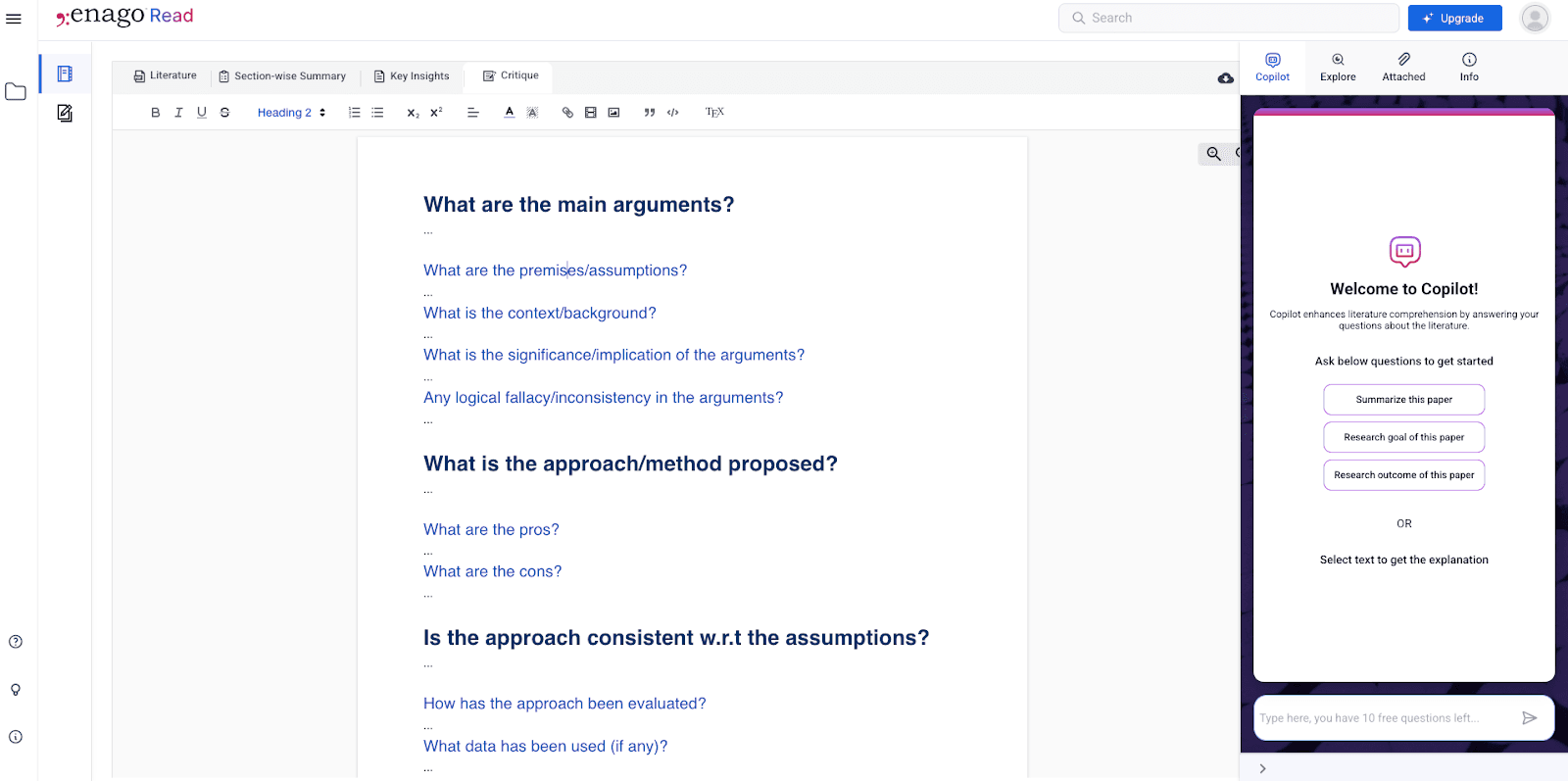This screenshot has height=781, width=1568.
Task: Click Summarize this paper suggestion
Action: point(1403,400)
